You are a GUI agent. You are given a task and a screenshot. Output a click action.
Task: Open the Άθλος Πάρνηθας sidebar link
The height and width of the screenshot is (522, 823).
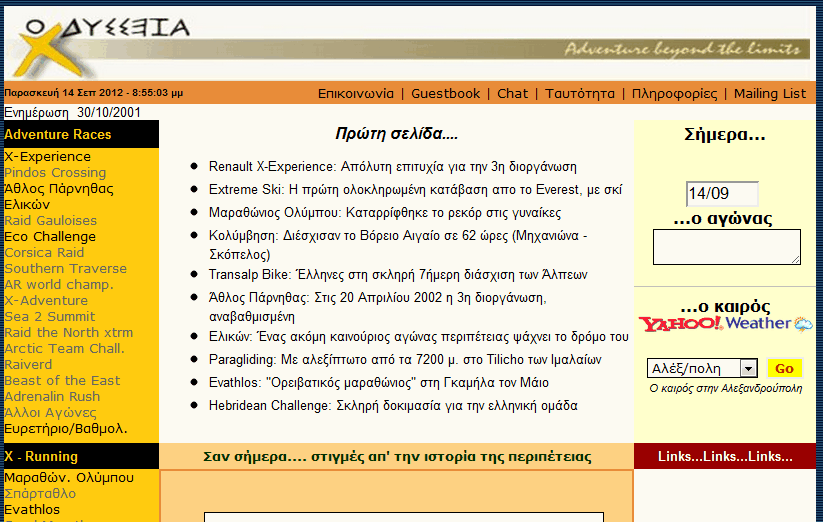[59, 188]
